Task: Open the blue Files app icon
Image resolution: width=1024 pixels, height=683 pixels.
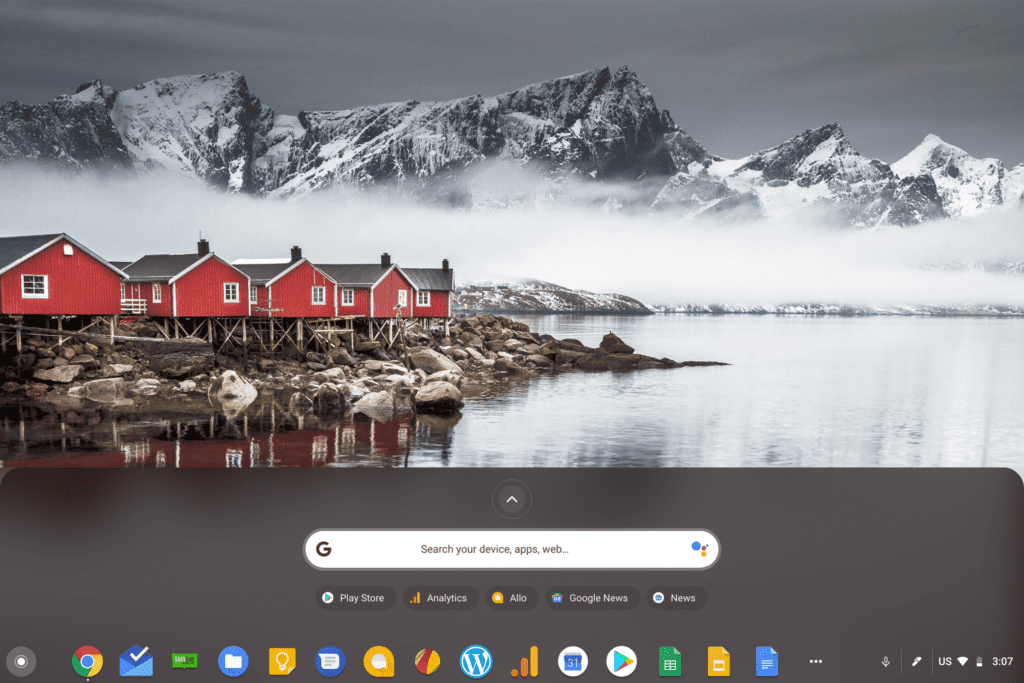Action: click(233, 661)
